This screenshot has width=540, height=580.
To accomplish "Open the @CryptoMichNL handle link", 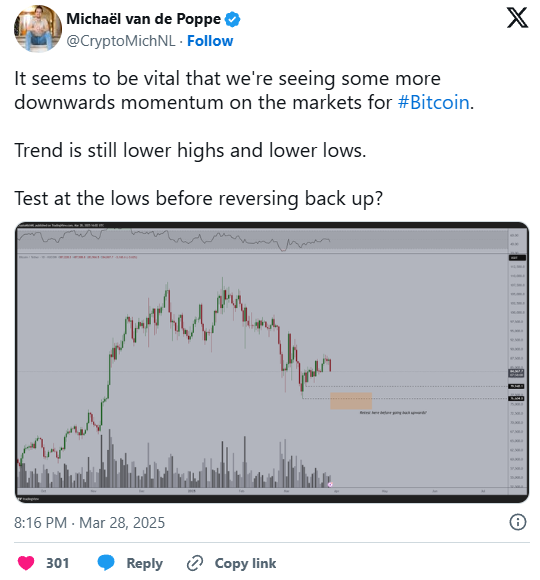I will coord(121,41).
